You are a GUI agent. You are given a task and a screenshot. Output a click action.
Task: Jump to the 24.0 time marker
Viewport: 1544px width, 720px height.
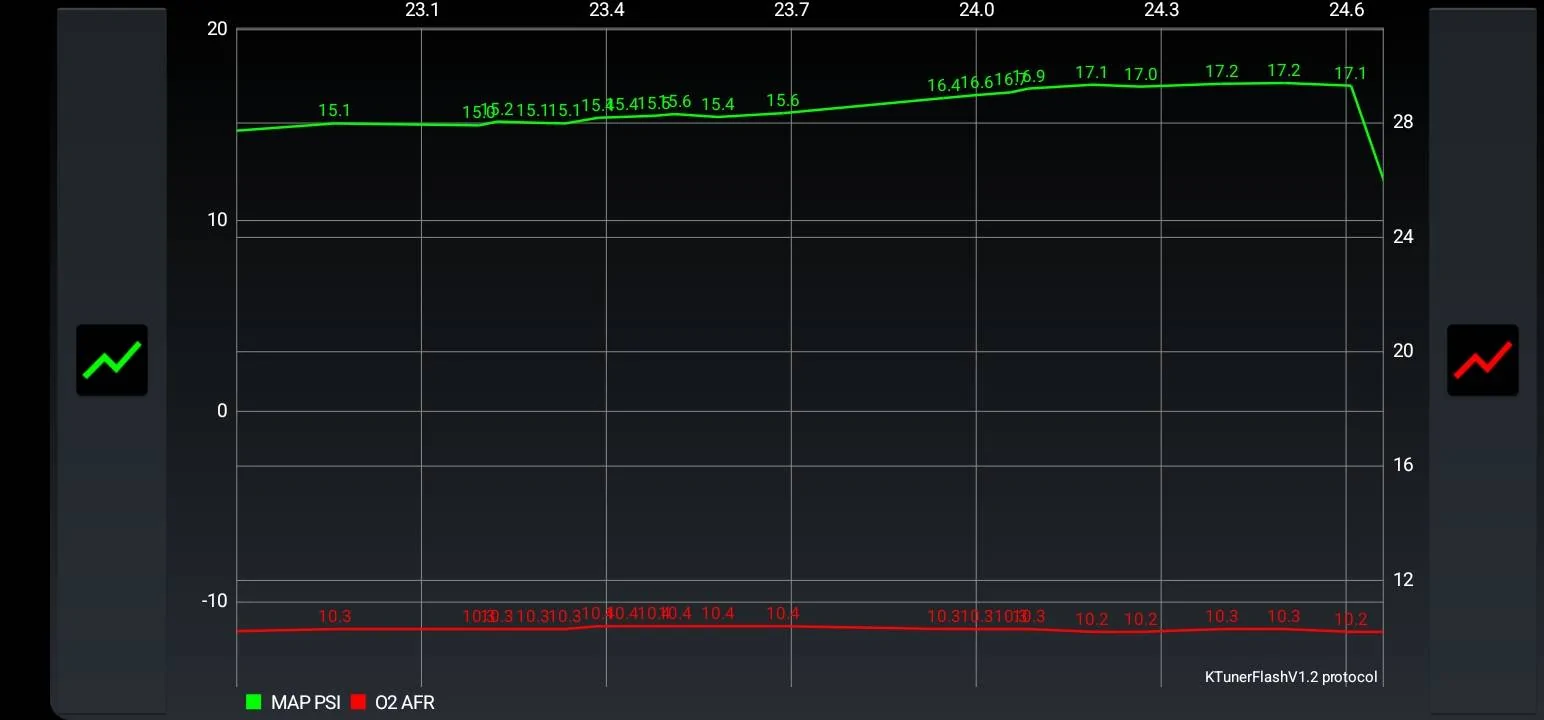(x=976, y=10)
